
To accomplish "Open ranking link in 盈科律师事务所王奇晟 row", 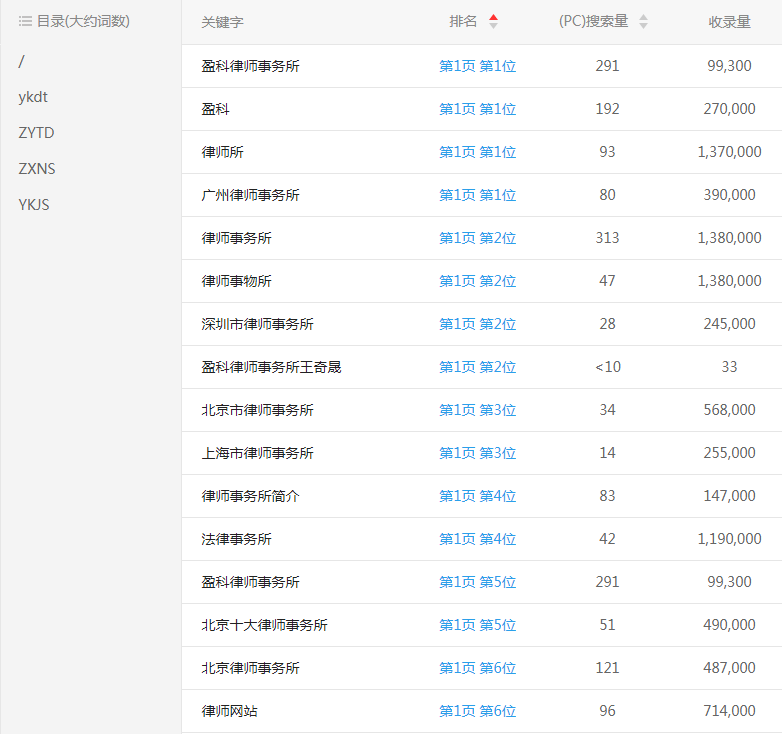I will [477, 367].
